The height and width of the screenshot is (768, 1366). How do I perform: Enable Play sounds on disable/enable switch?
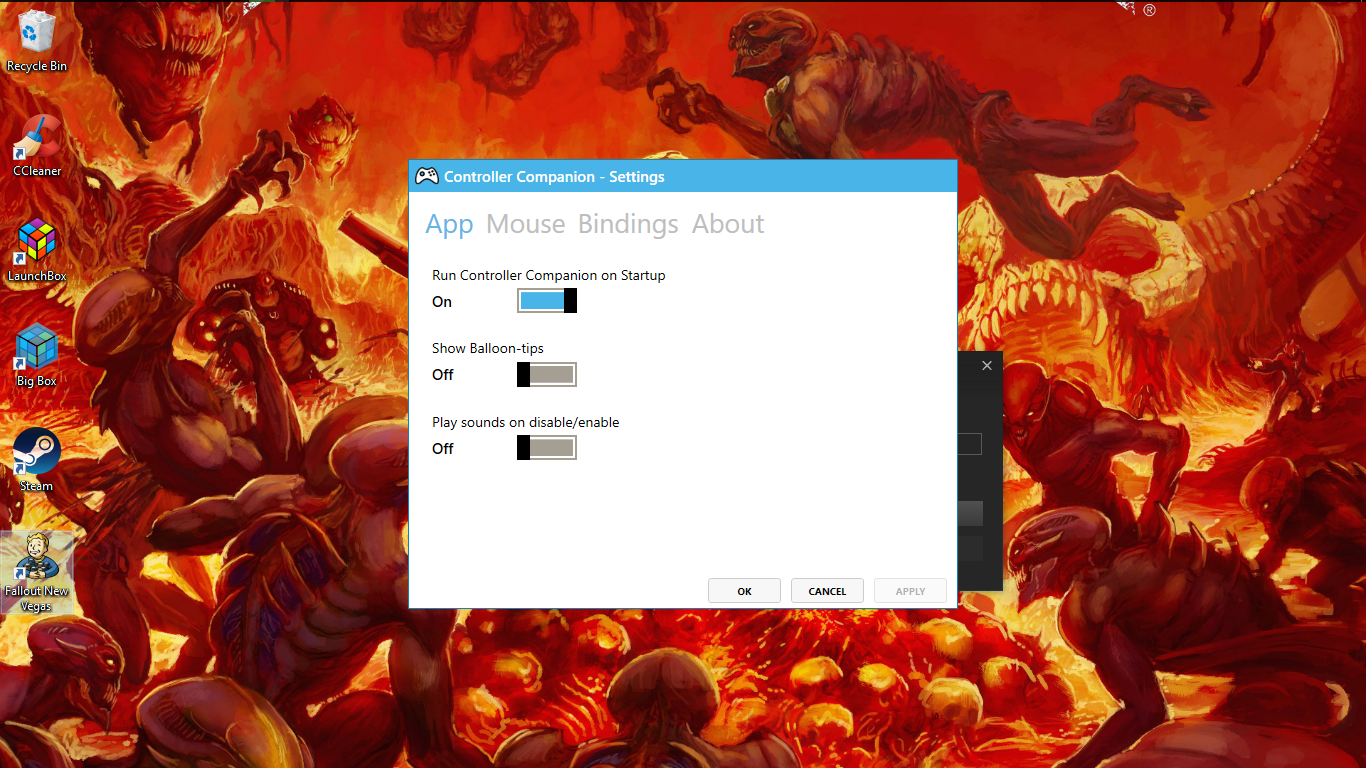[x=547, y=448]
